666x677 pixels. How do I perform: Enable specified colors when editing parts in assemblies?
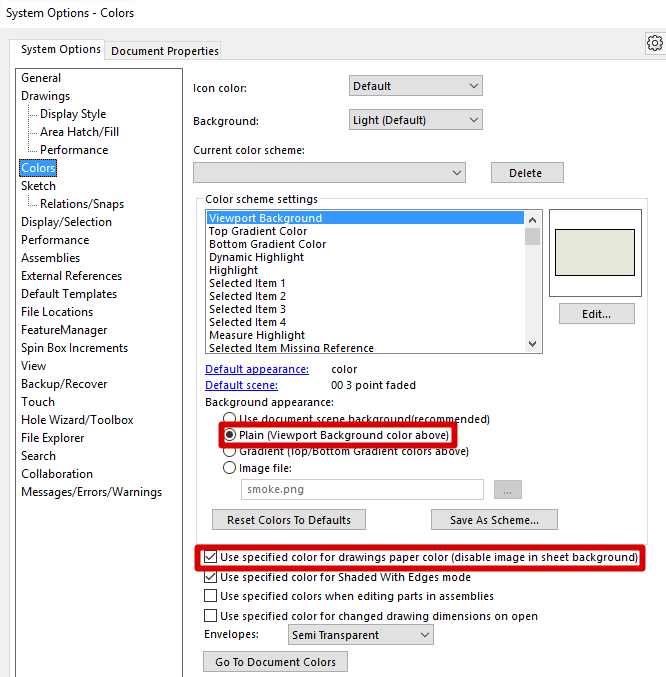click(211, 596)
